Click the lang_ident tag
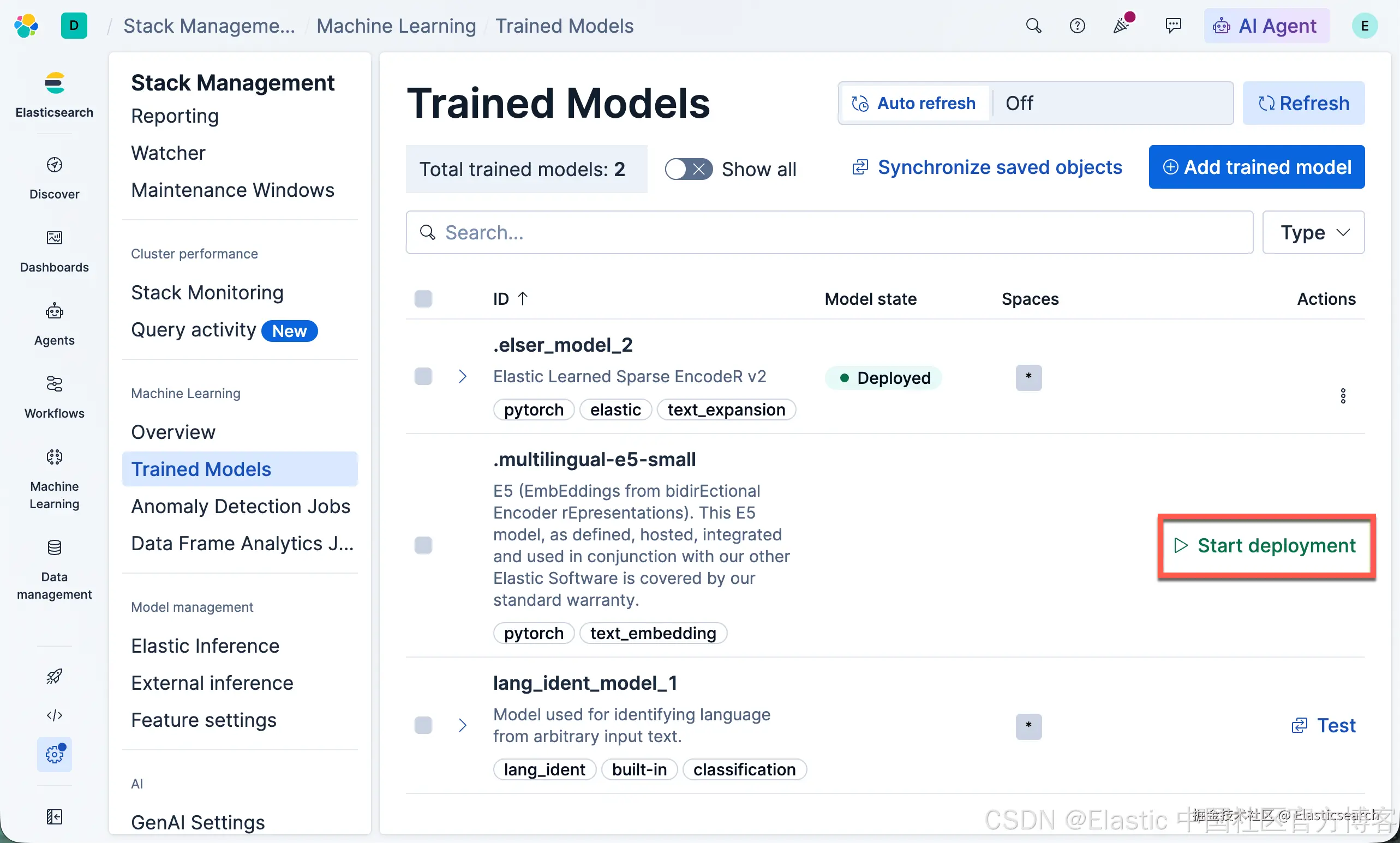Image resolution: width=1400 pixels, height=843 pixels. (545, 769)
